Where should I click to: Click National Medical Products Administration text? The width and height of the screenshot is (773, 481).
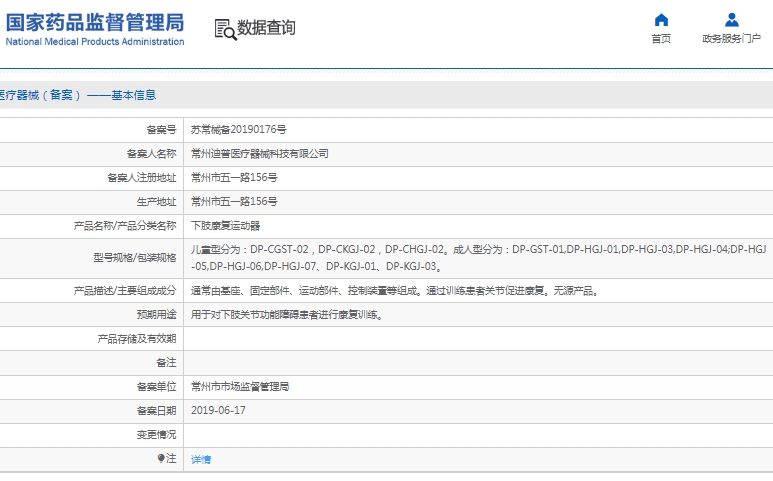tap(95, 42)
